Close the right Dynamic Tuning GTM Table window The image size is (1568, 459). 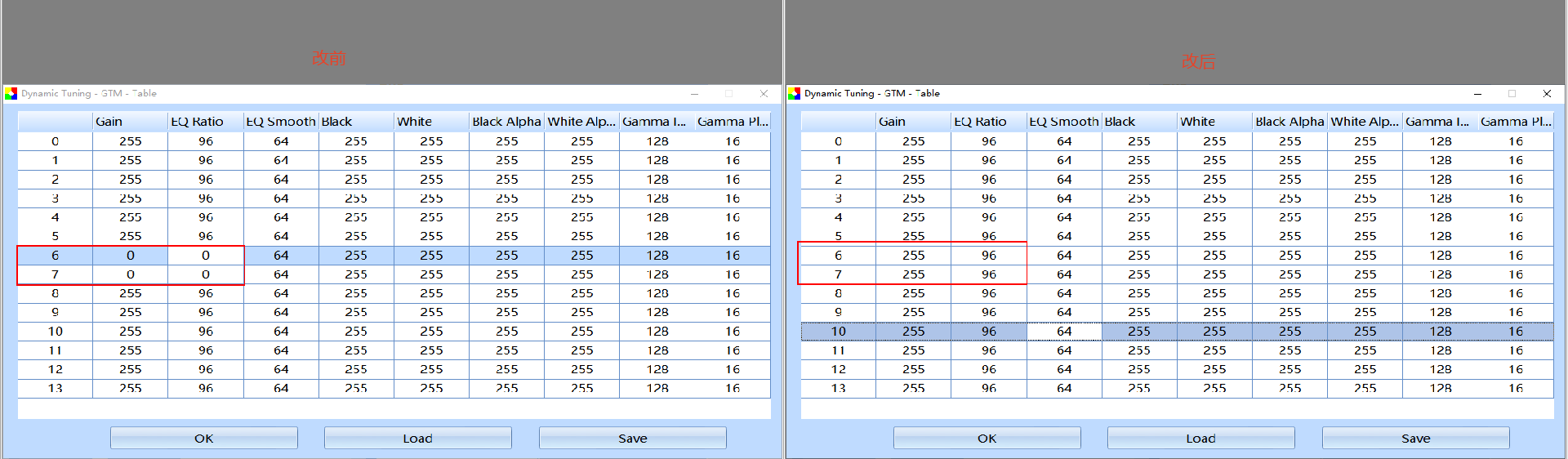tap(1547, 94)
